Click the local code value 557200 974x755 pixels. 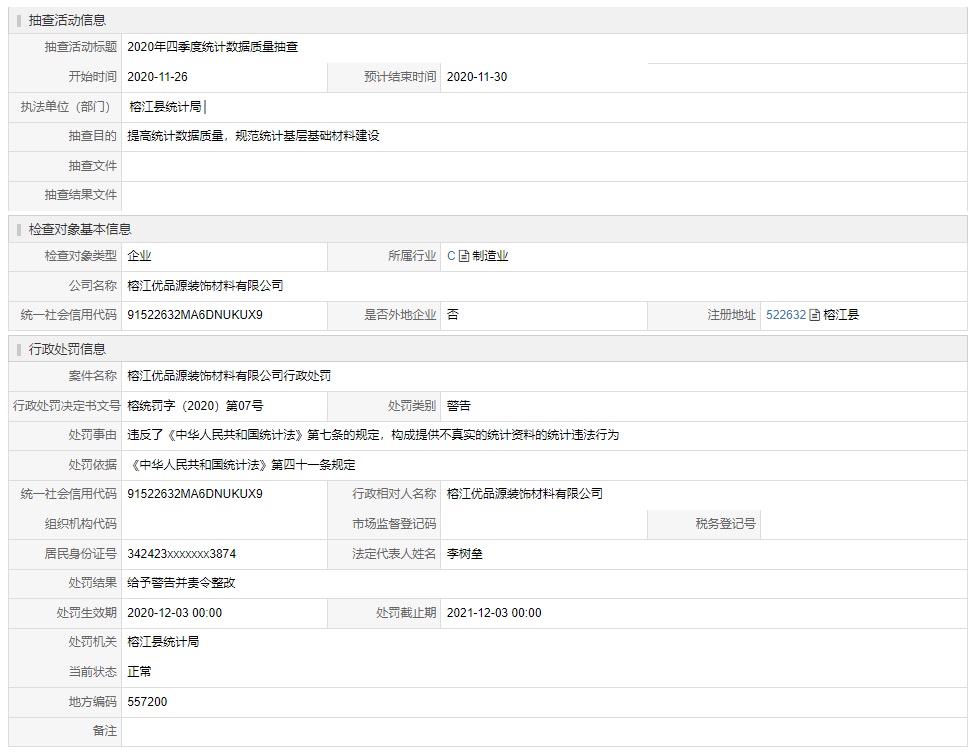tap(148, 702)
